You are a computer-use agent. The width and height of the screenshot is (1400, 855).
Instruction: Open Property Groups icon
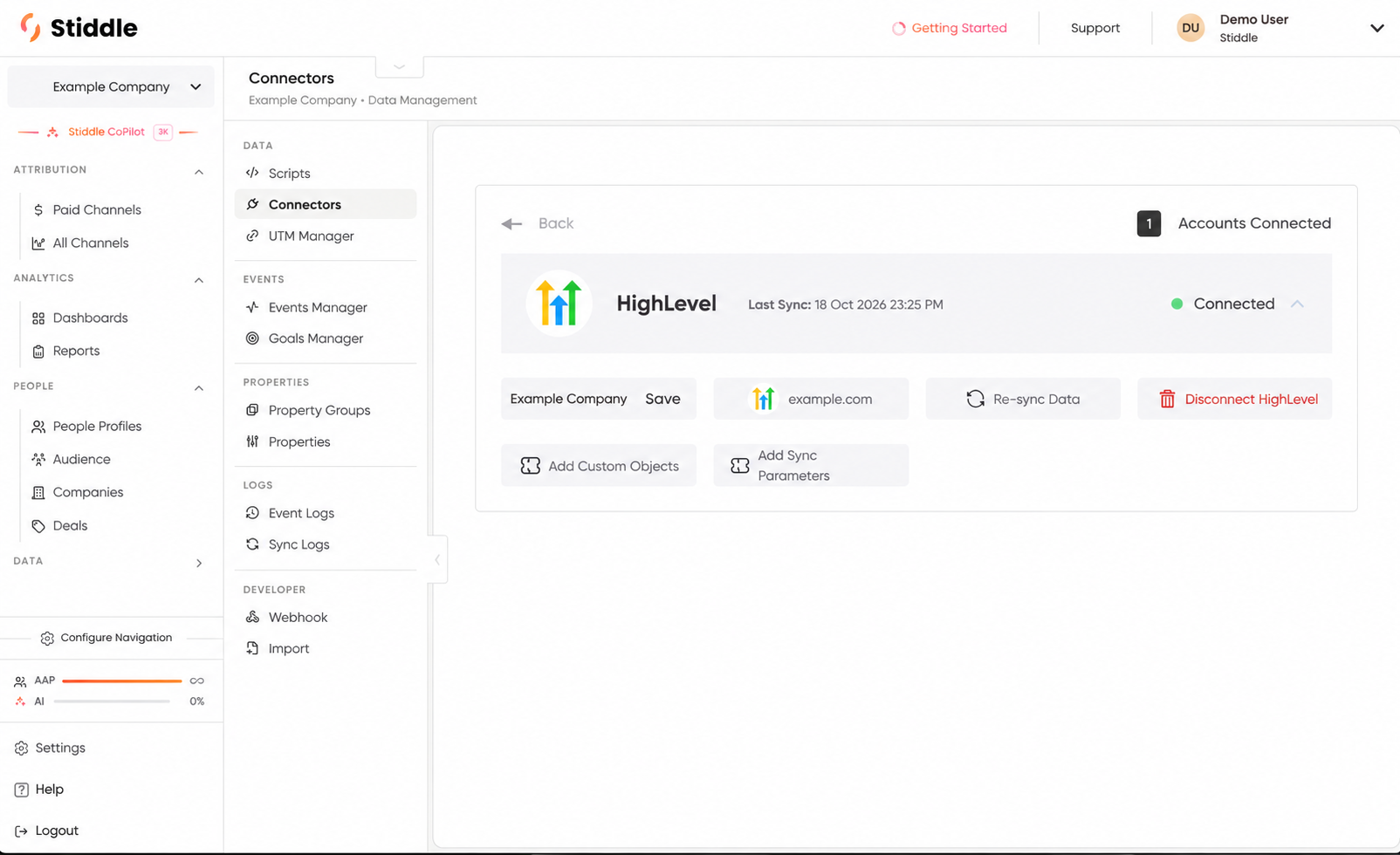(252, 410)
